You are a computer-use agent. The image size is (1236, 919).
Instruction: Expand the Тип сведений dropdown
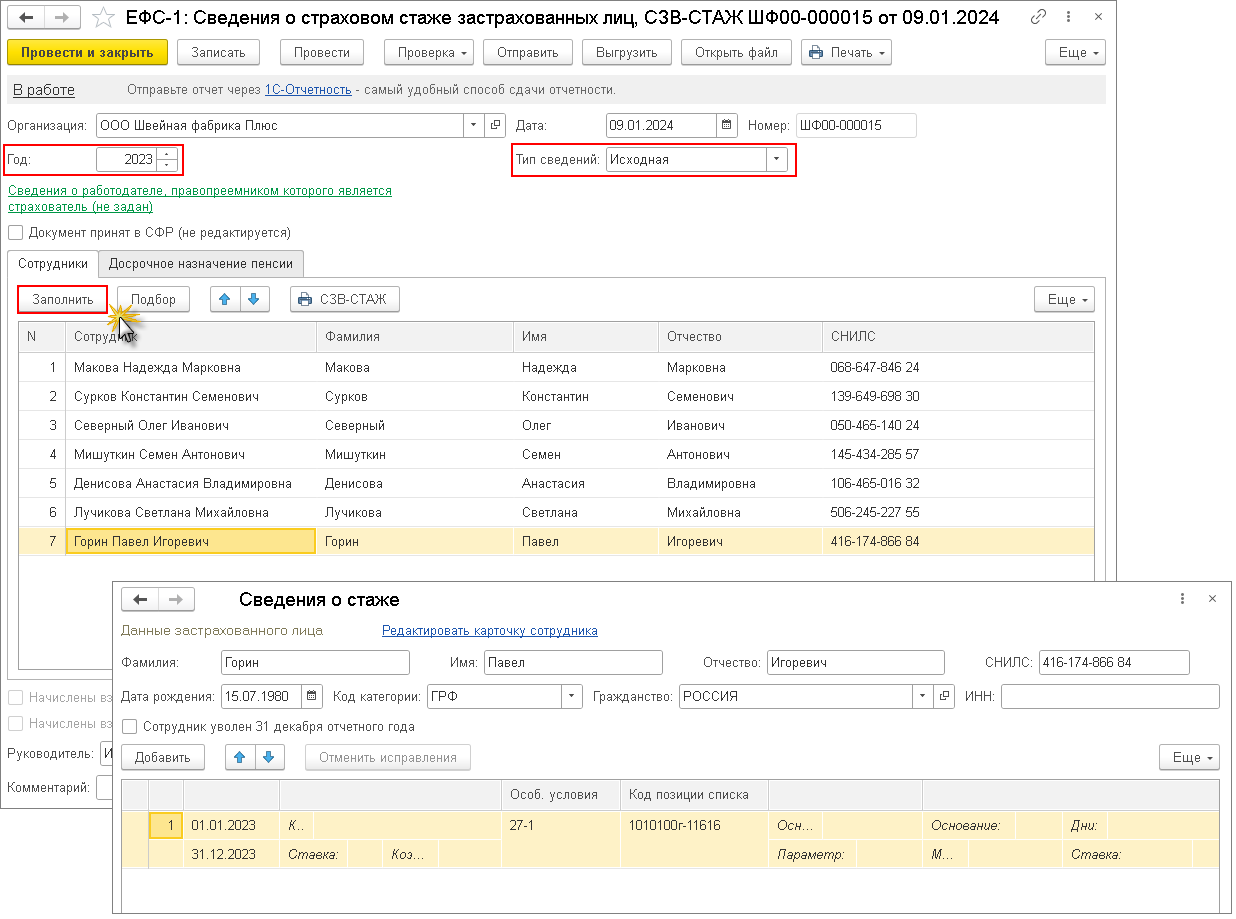tap(776, 159)
